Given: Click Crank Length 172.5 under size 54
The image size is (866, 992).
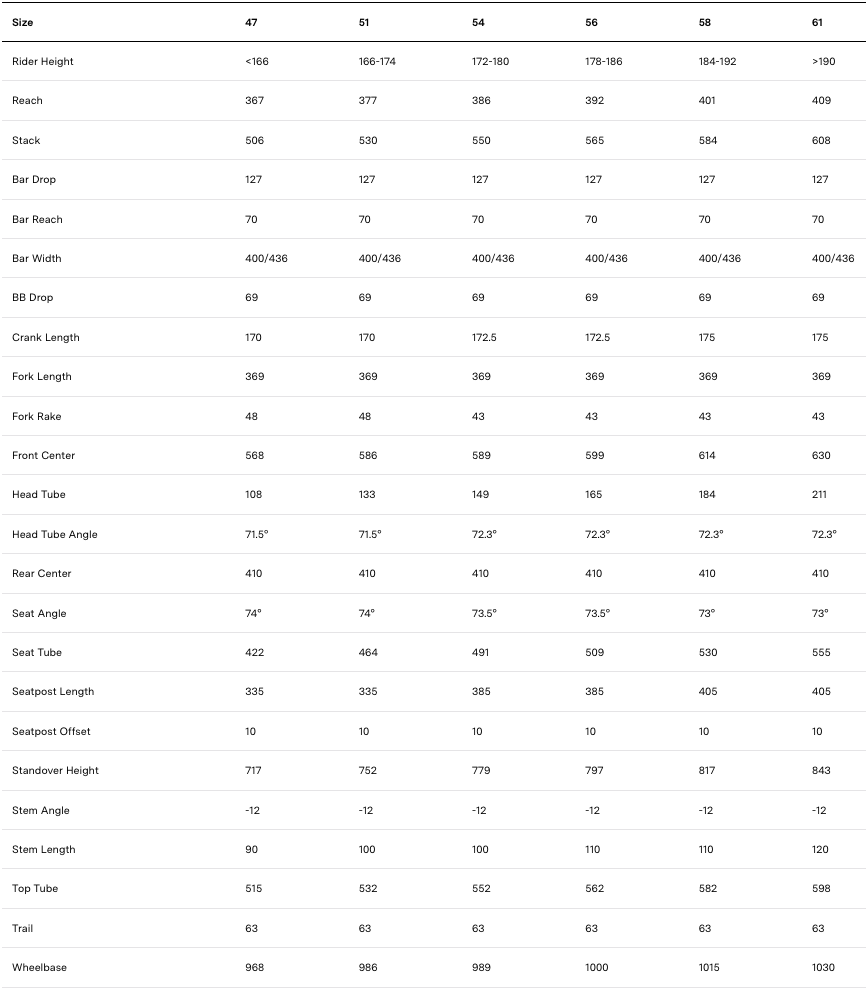Looking at the screenshot, I should click(484, 337).
